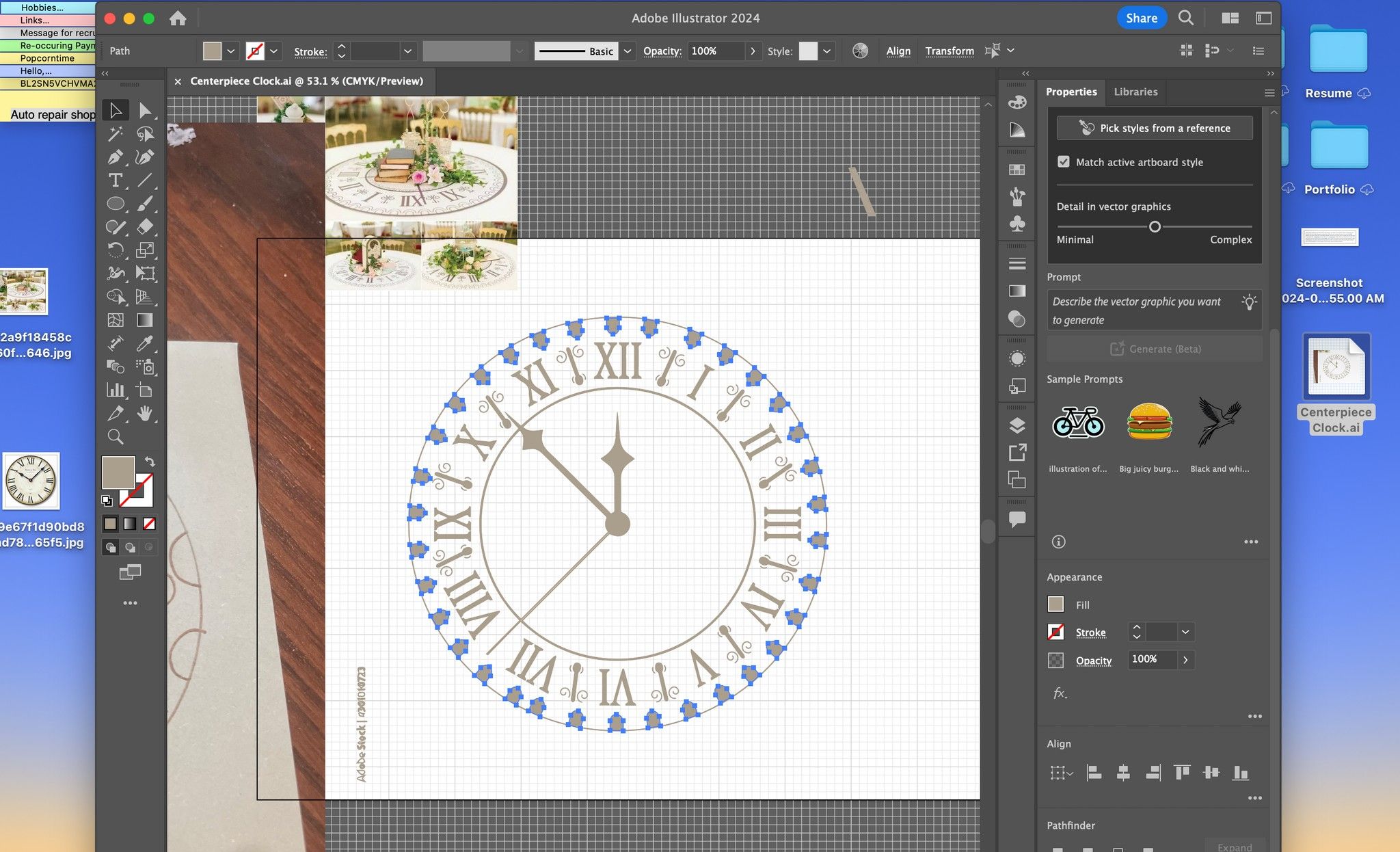Click the Detail in vector graphics slider
The height and width of the screenshot is (852, 1400).
(1155, 226)
